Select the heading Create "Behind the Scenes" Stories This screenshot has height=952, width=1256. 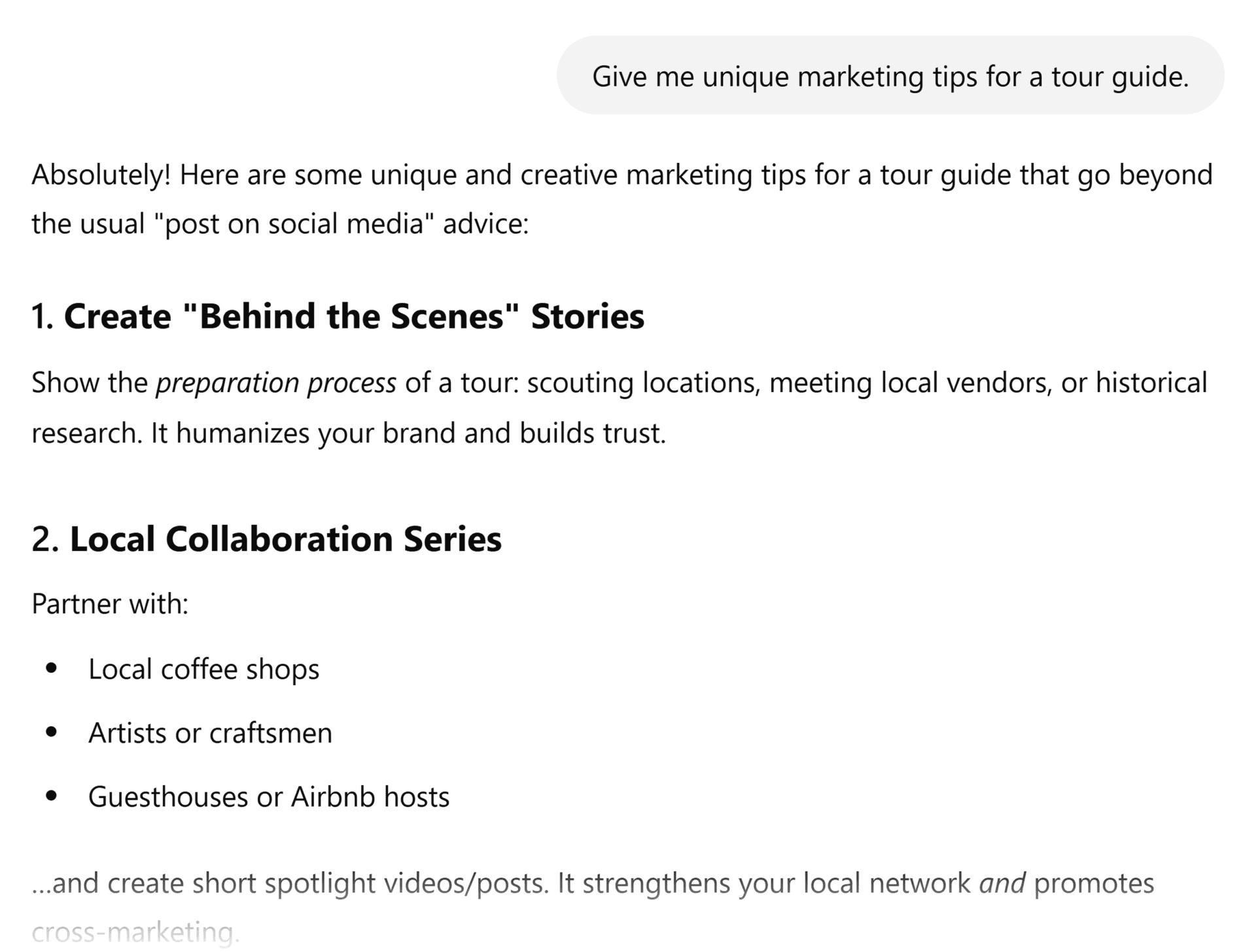(x=353, y=317)
